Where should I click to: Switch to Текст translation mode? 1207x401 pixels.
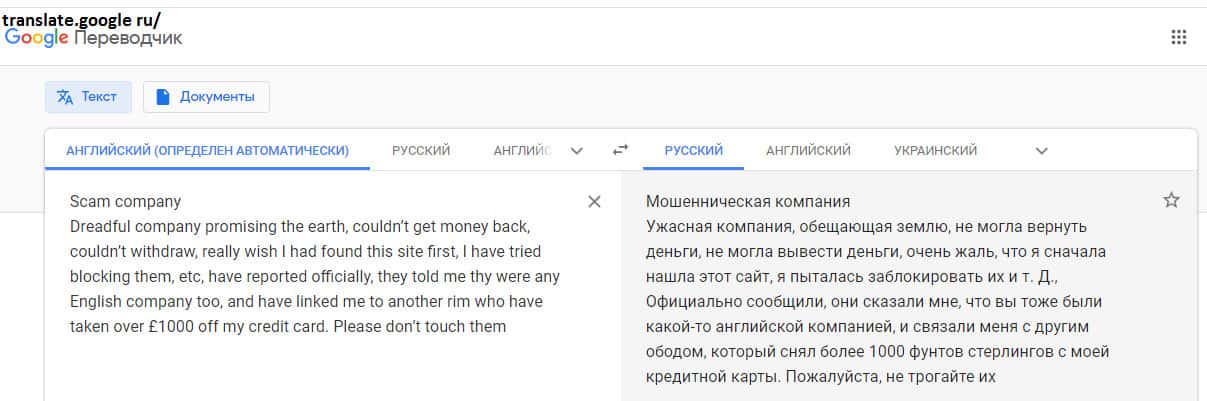click(x=87, y=97)
